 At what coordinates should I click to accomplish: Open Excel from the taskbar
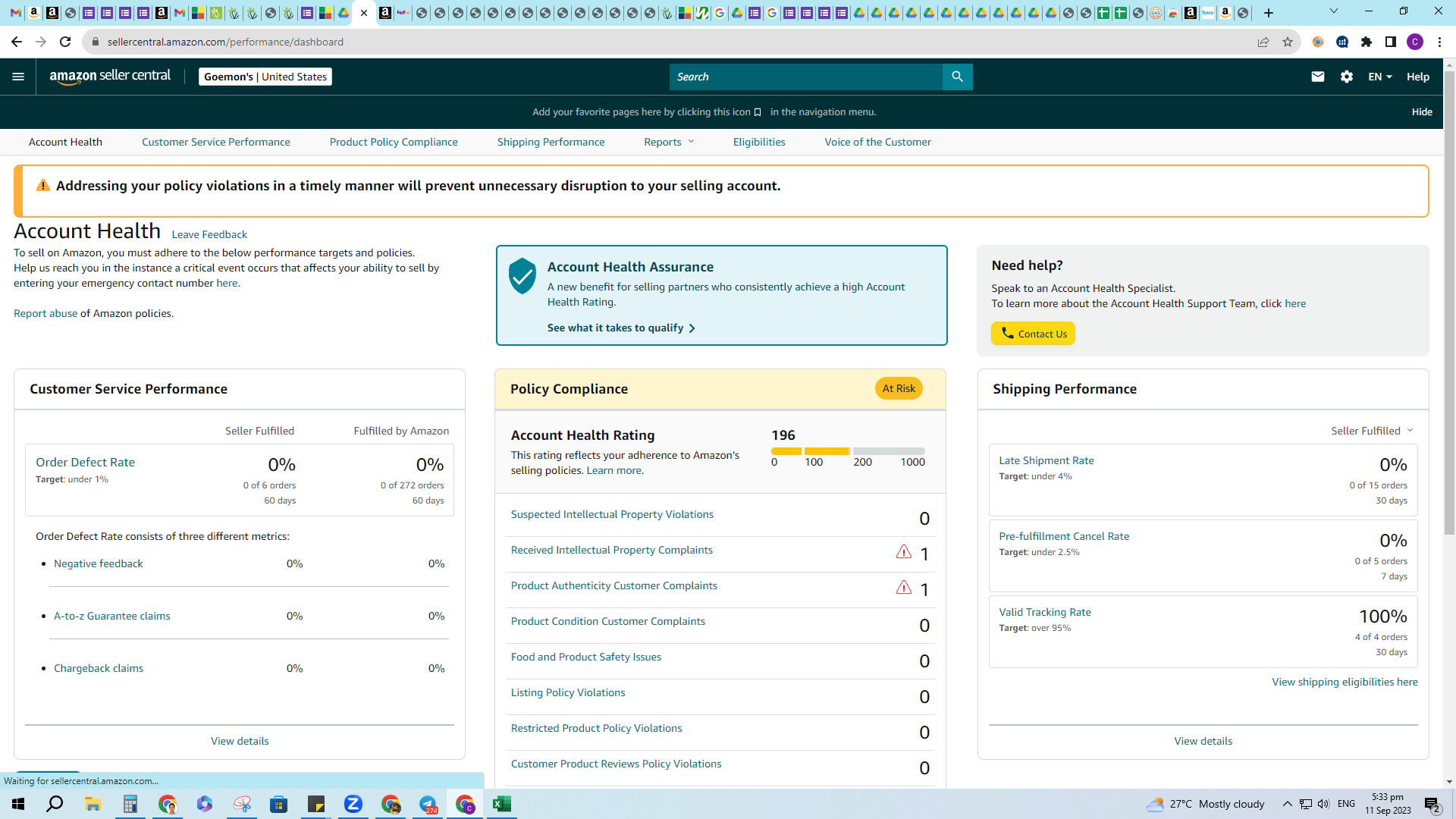502,804
